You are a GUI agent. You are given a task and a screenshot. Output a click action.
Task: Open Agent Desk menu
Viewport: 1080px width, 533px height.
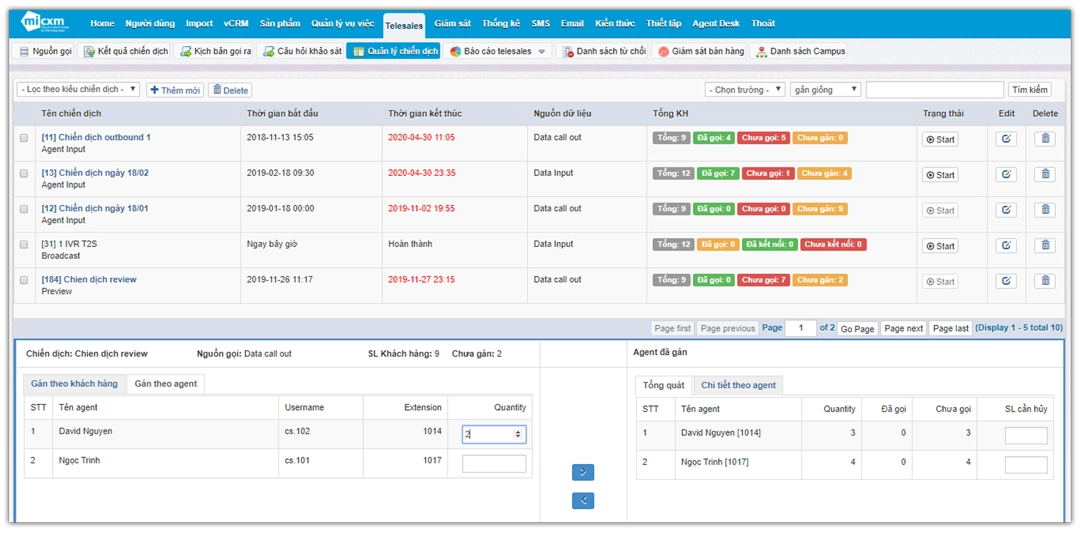pos(716,23)
